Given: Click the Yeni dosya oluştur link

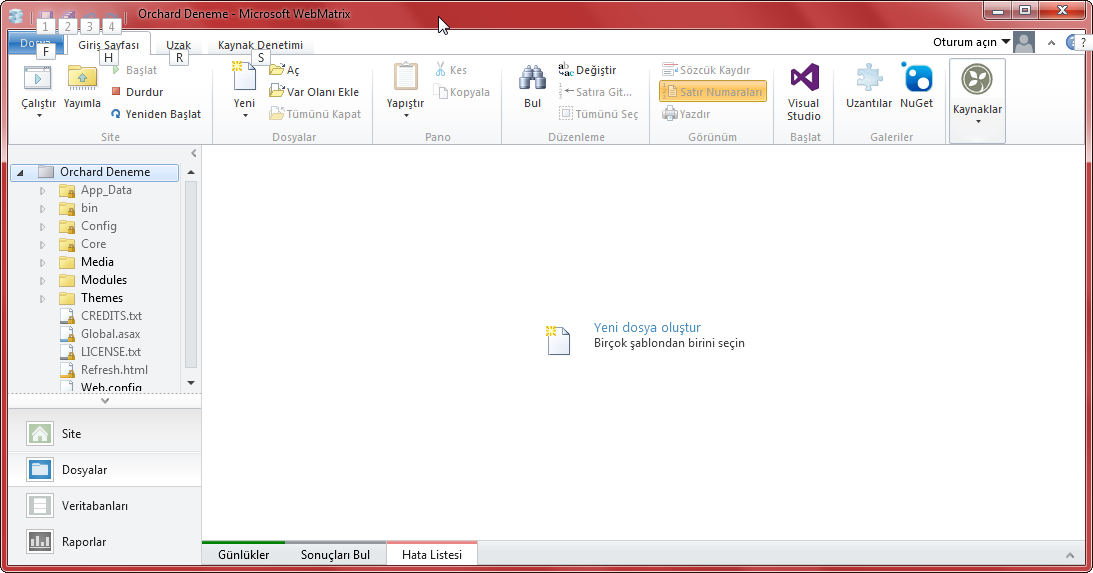Looking at the screenshot, I should click(647, 327).
